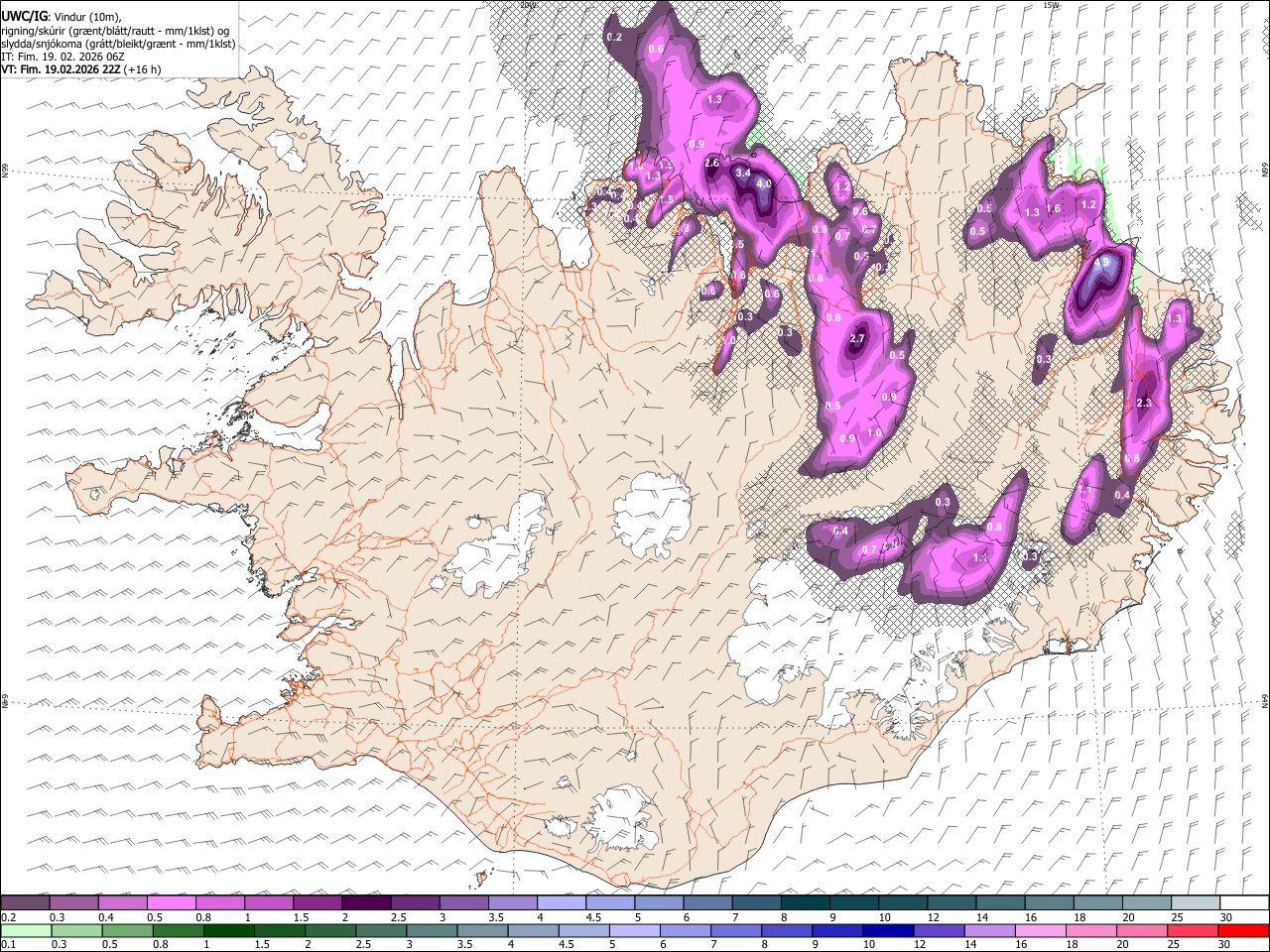This screenshot has width=1270, height=952.
Task: Select the 'IT: Fim. 19. 02. 2026 06Z' line
Action: tap(63, 57)
